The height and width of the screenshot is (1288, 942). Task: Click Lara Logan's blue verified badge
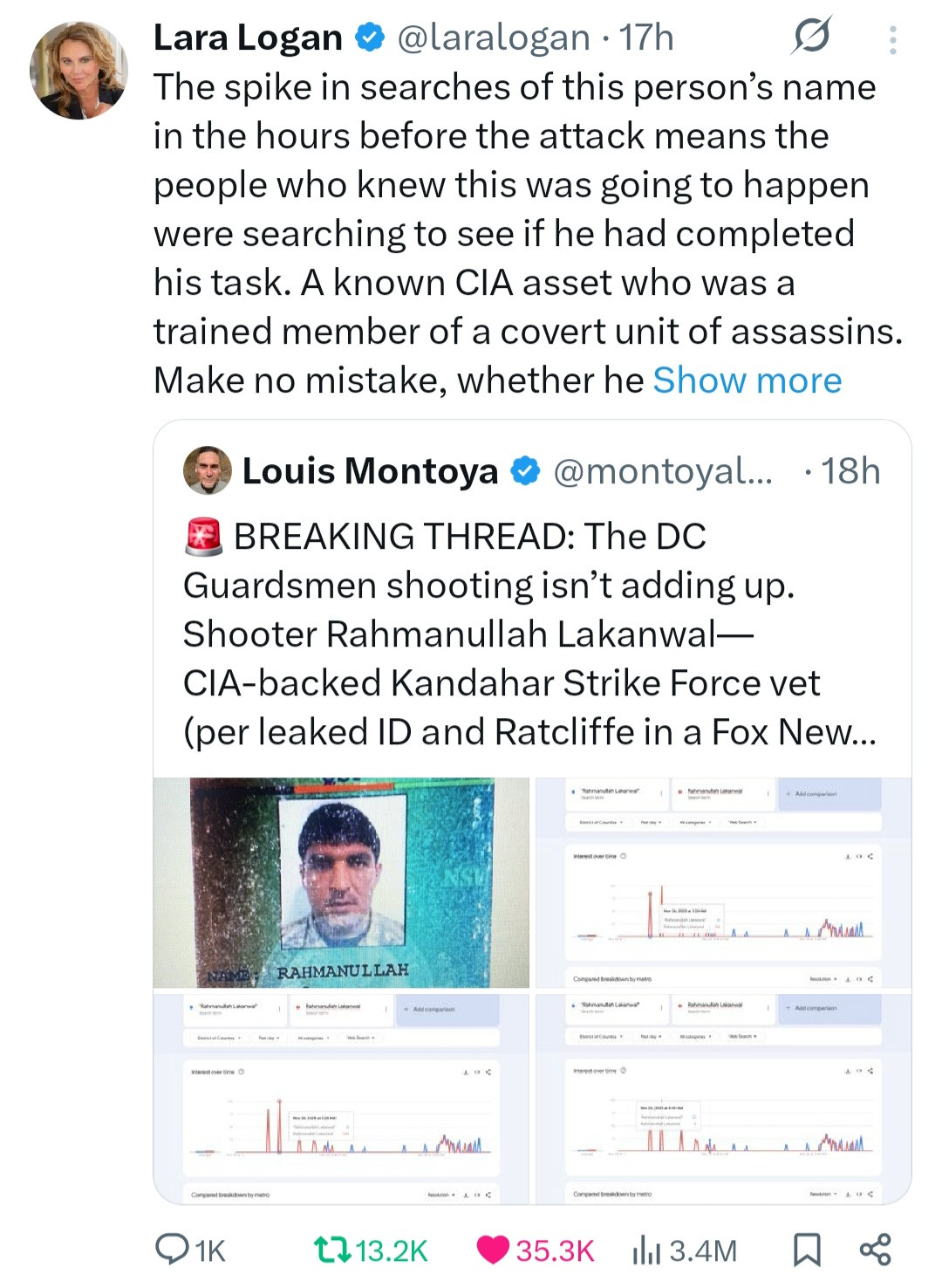click(x=370, y=38)
